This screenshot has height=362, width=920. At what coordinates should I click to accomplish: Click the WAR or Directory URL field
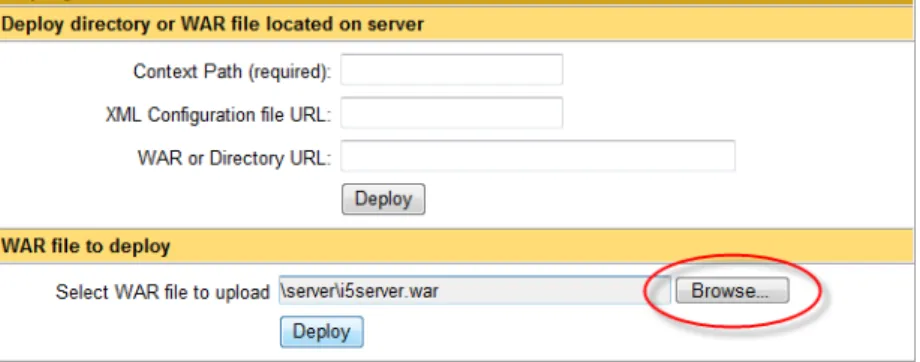point(538,156)
